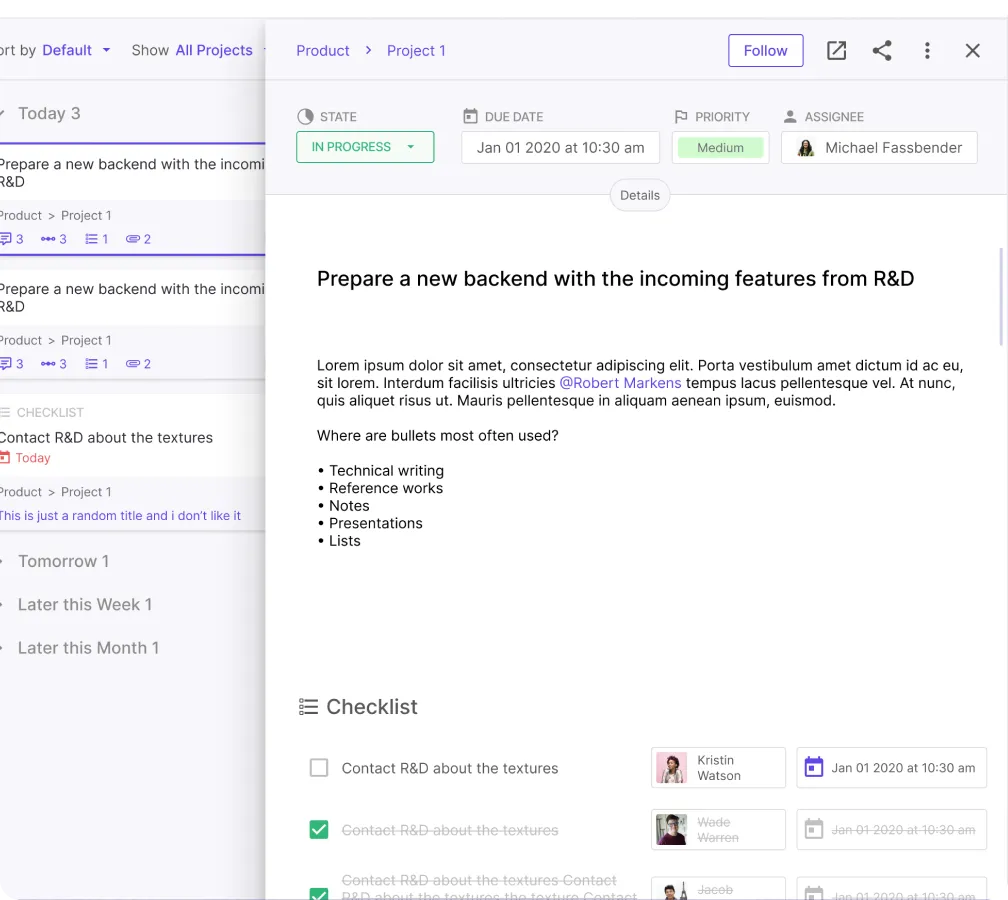1008x900 pixels.
Task: Uncheck the completed Wade Warren checklist item
Action: point(319,829)
